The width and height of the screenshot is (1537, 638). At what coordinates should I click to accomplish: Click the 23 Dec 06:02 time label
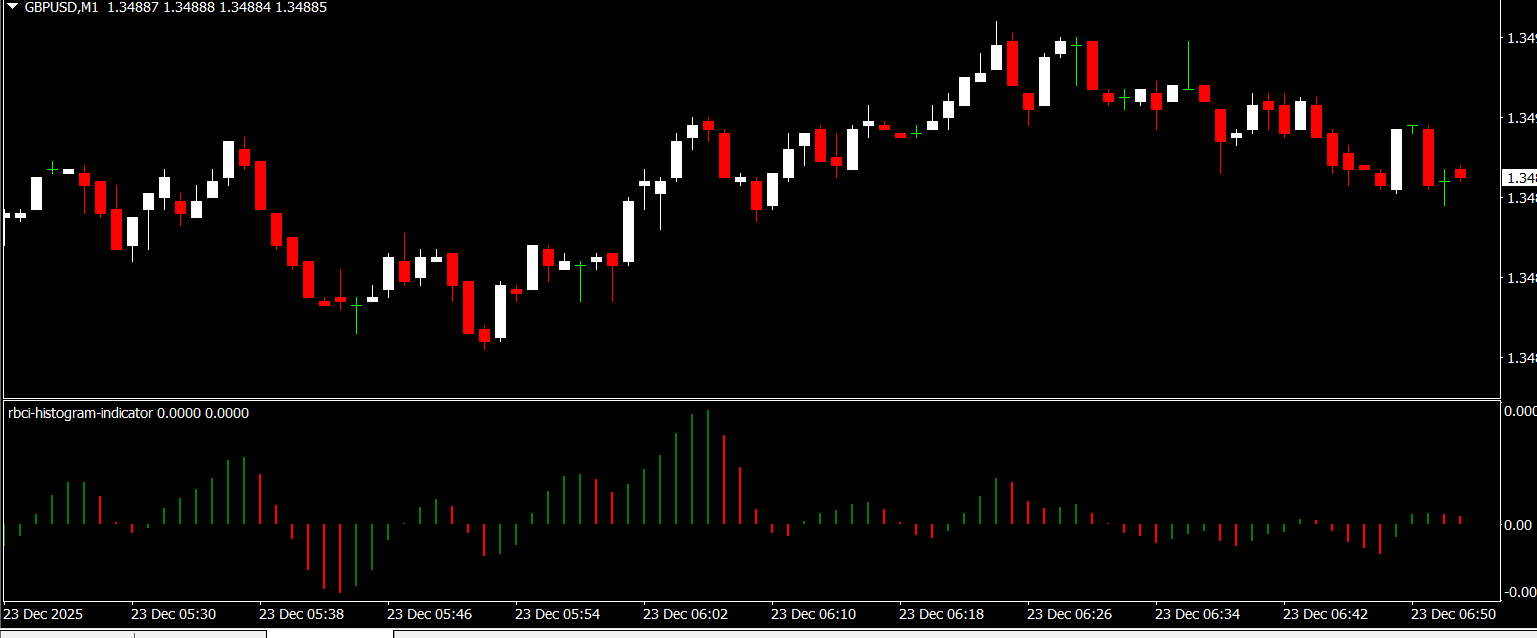[x=687, y=613]
